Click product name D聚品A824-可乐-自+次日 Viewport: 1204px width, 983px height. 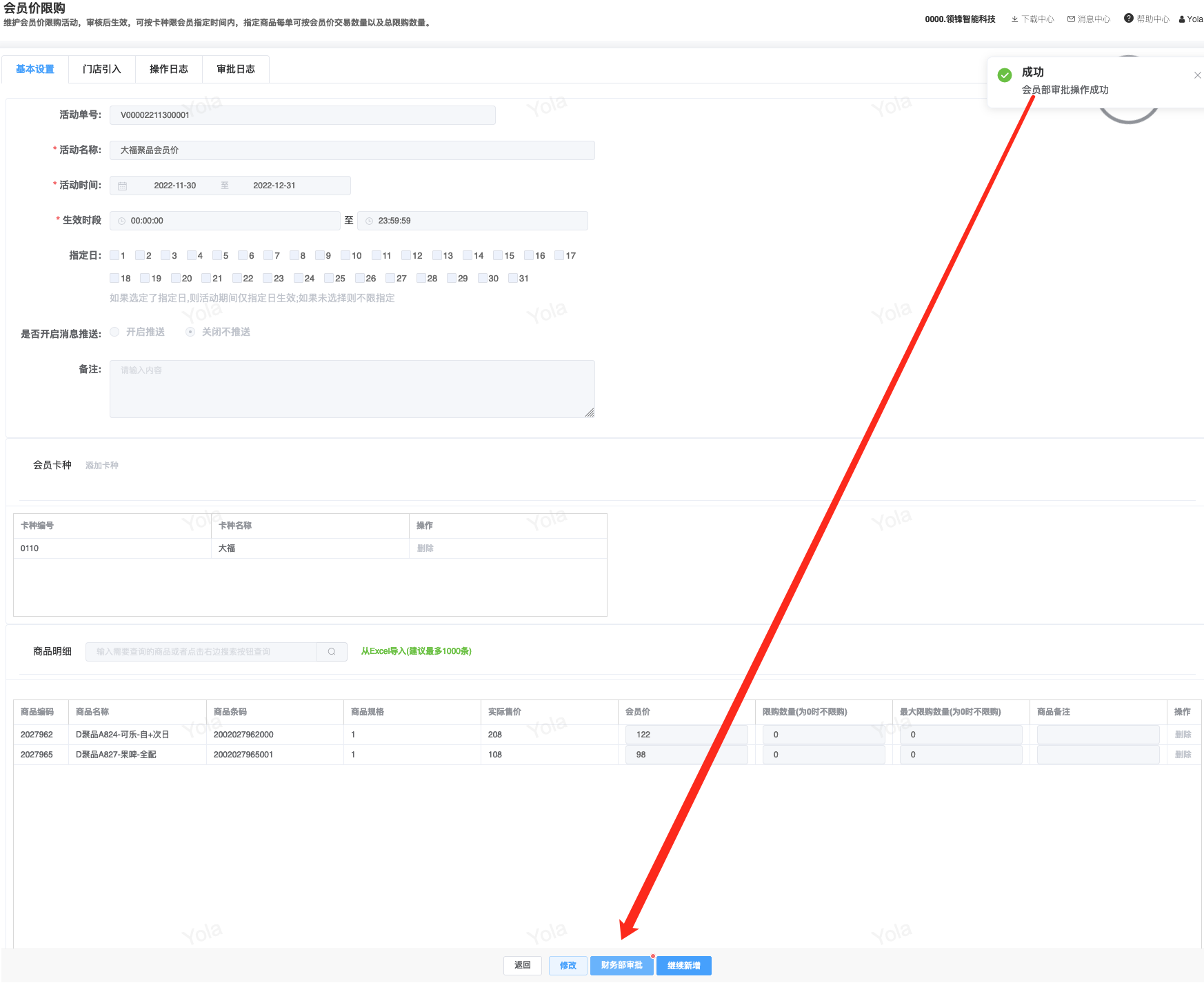pyautogui.click(x=123, y=735)
